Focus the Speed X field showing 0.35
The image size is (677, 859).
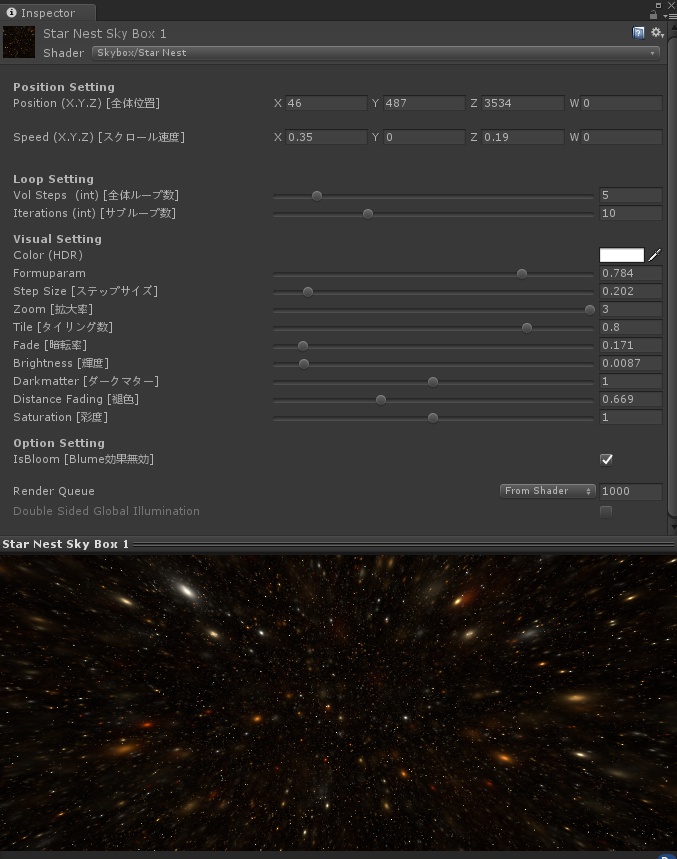coord(326,137)
